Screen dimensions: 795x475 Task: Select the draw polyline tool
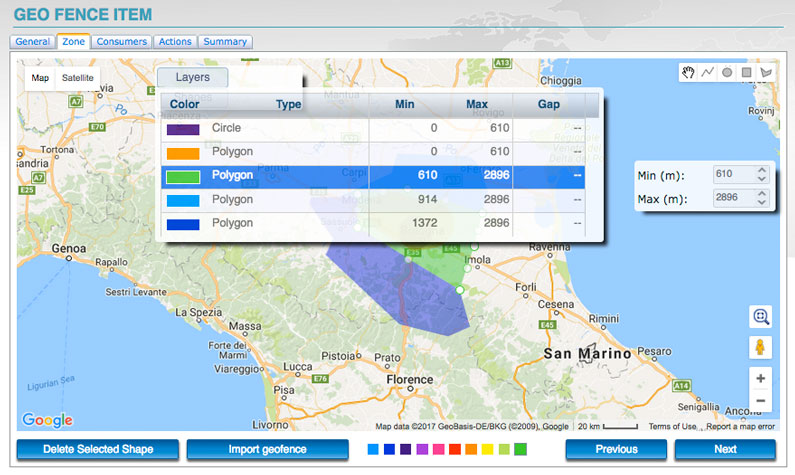point(707,72)
